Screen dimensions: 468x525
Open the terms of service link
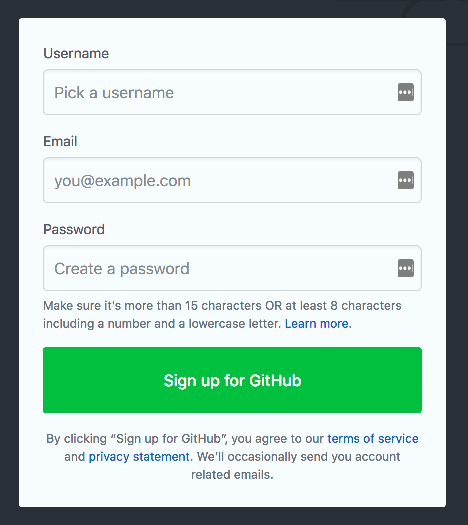coord(373,439)
